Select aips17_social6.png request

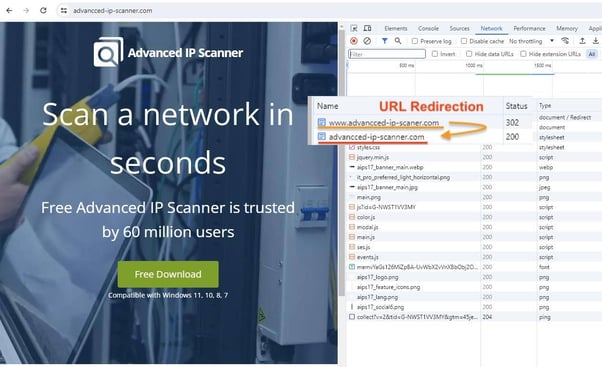click(x=380, y=307)
